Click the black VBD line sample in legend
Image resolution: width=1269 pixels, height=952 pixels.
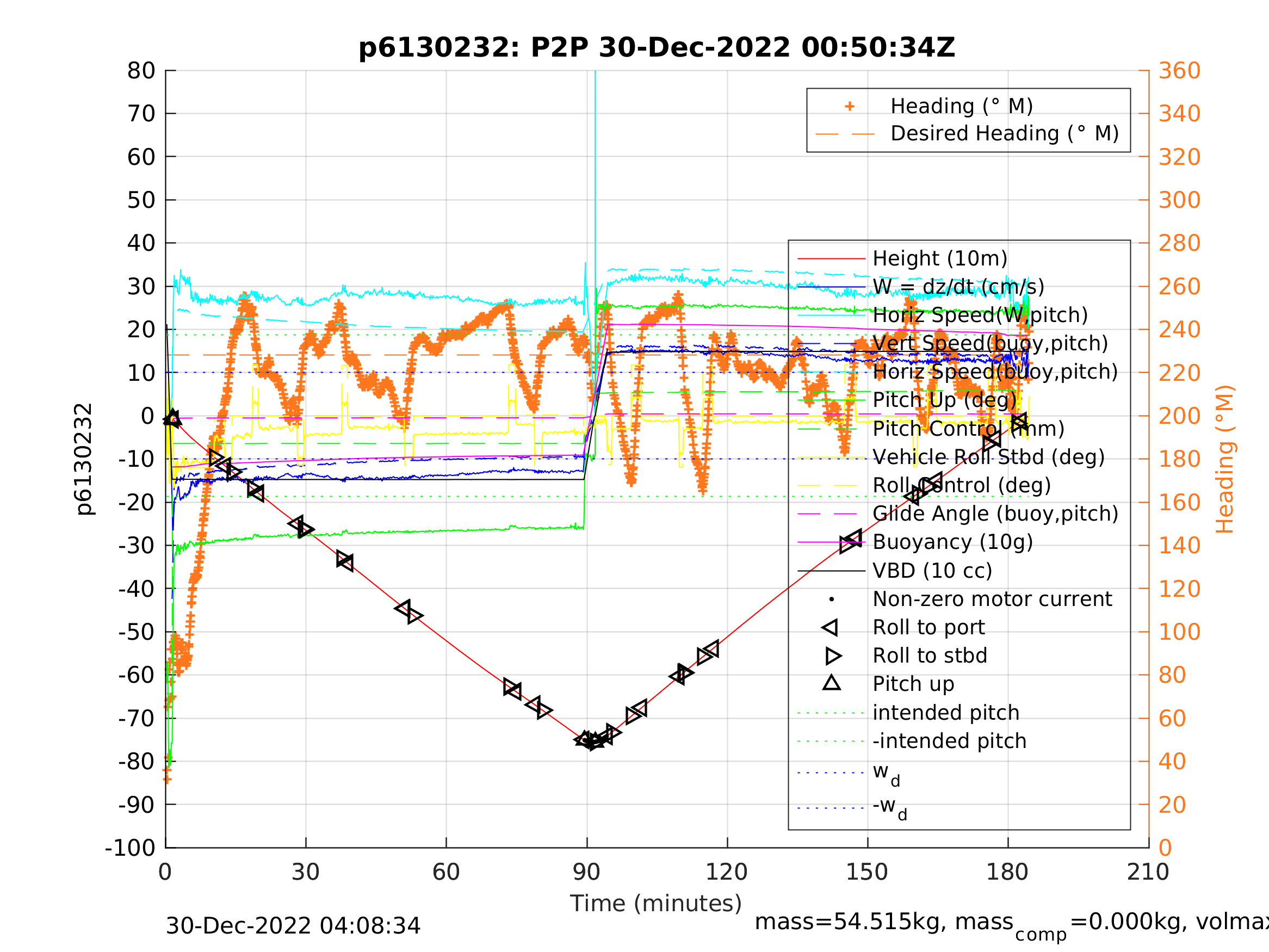coord(831,571)
